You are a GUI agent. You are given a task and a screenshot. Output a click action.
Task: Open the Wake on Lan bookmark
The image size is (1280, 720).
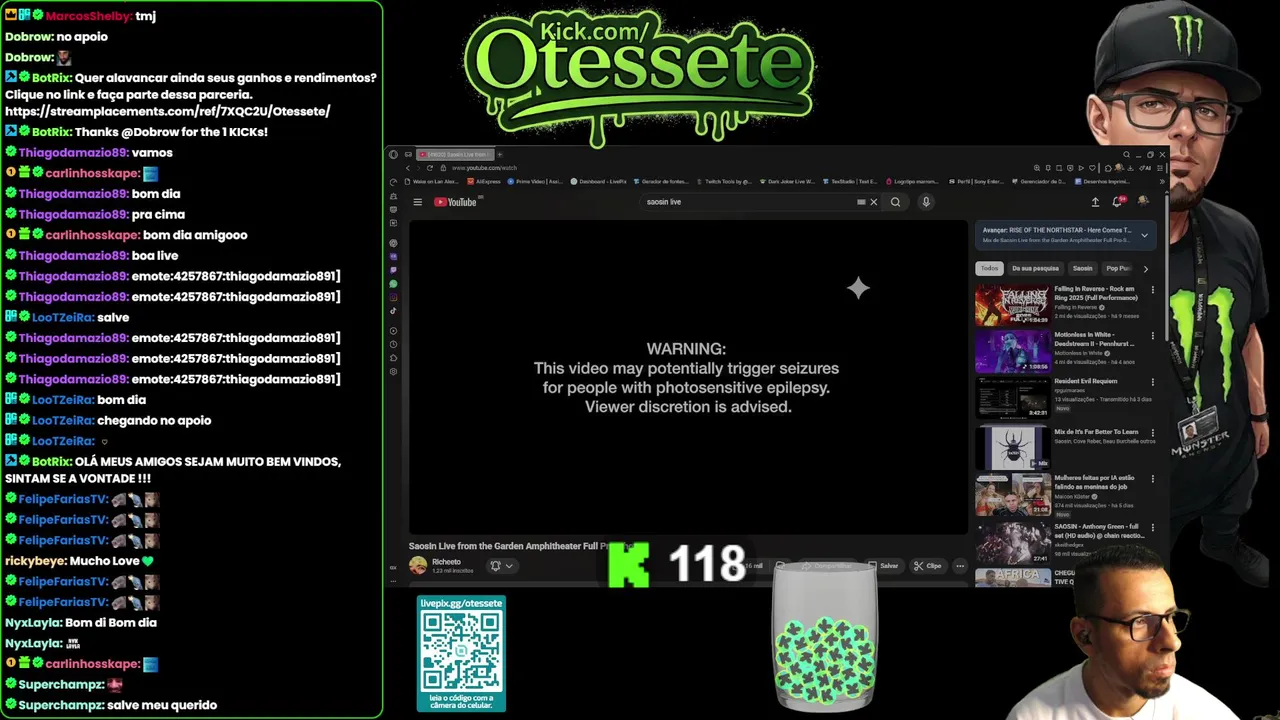(432, 182)
